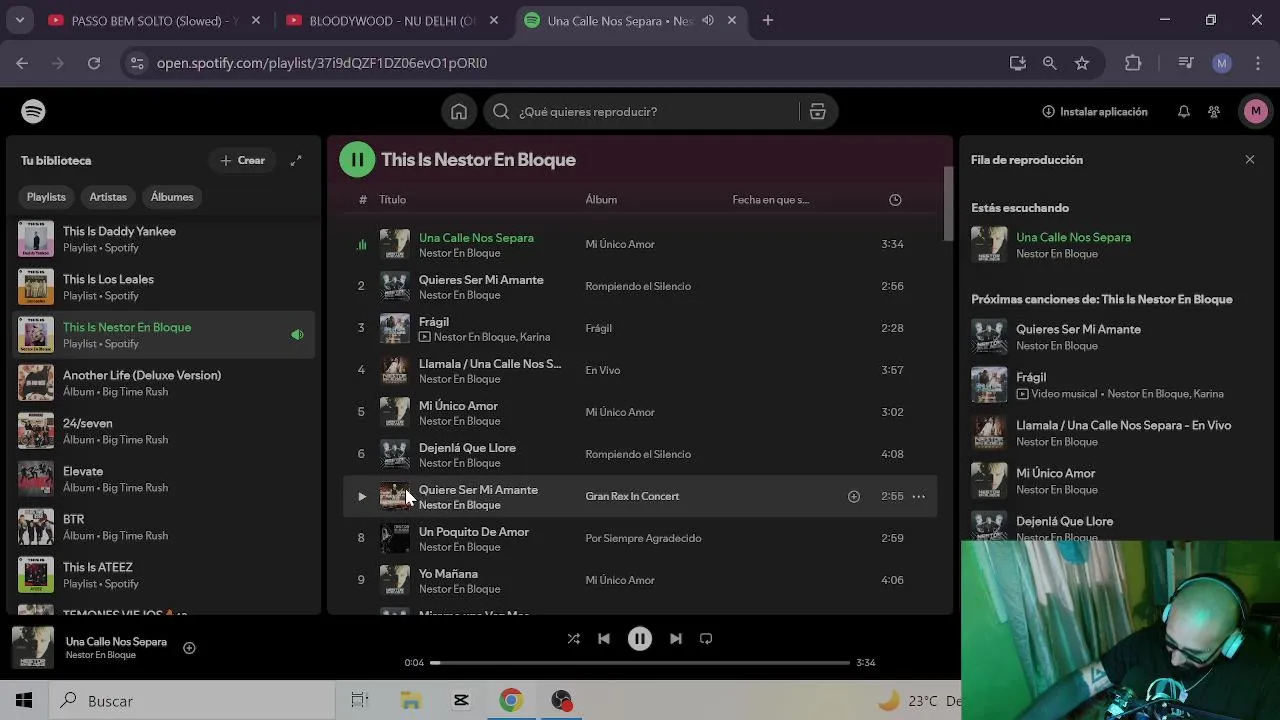1280x720 pixels.
Task: Open File Explorer from taskbar
Action: coord(411,701)
